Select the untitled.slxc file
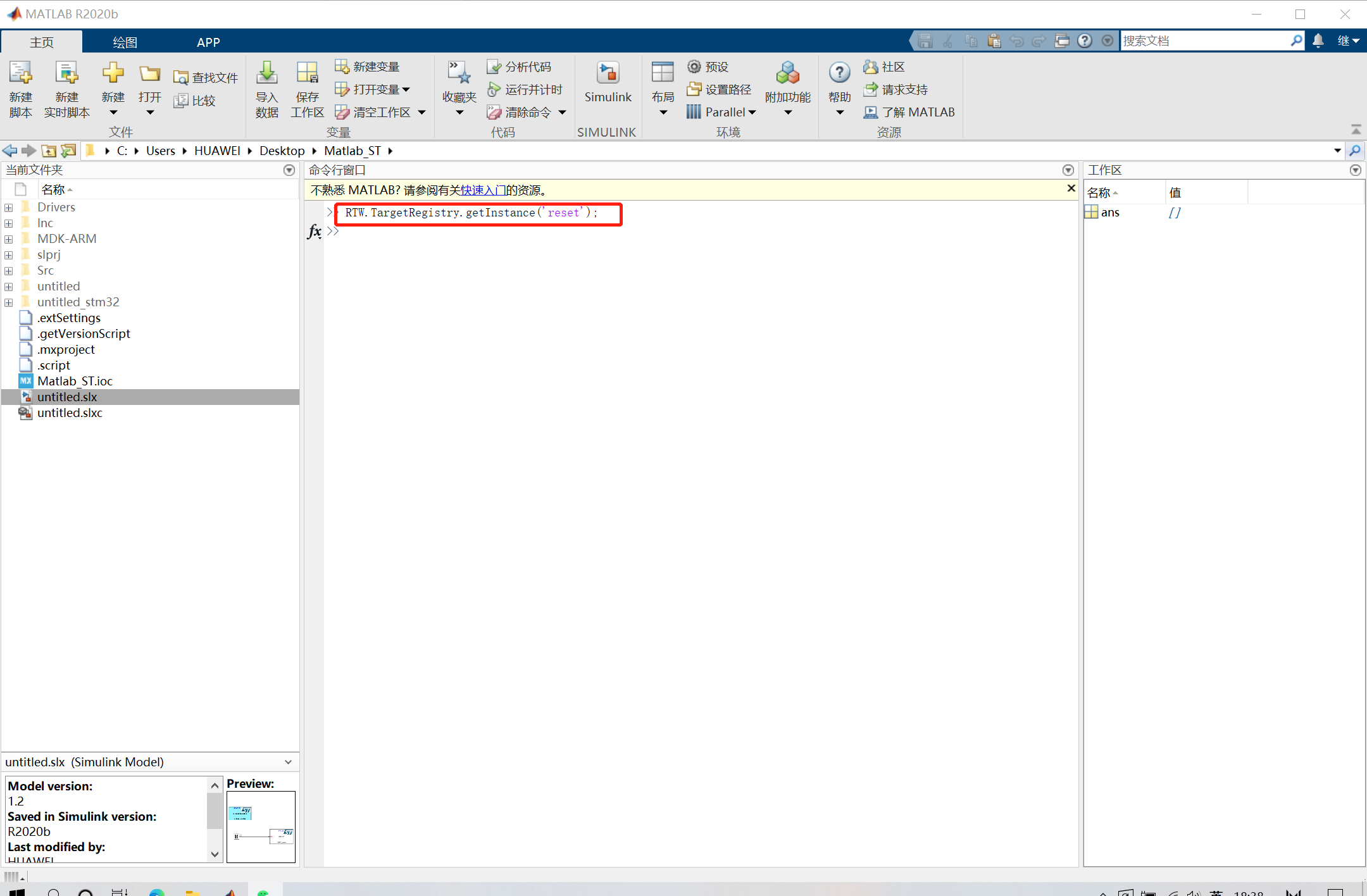The image size is (1367, 896). coord(70,413)
